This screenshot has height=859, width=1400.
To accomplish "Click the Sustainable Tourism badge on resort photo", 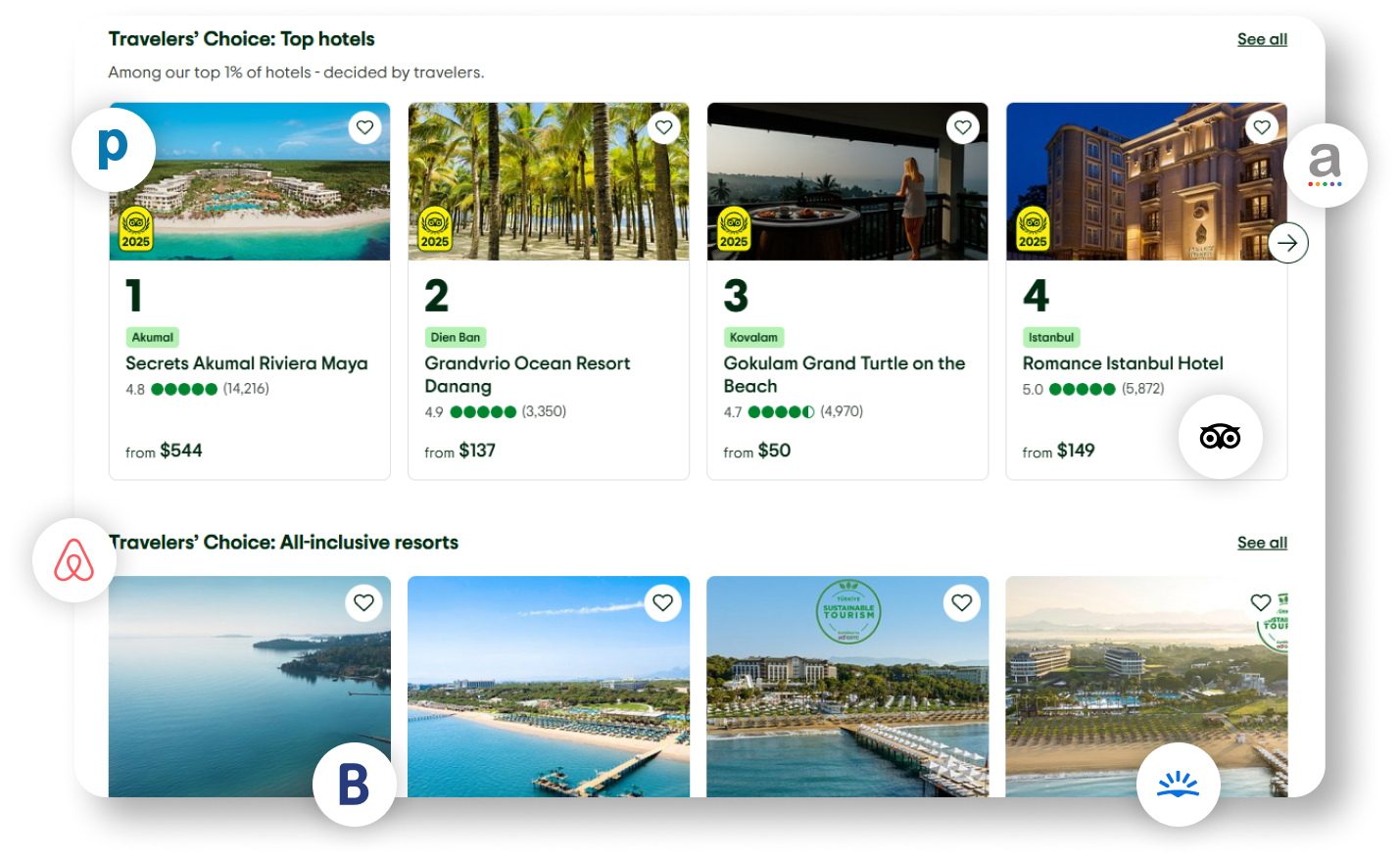I will pos(848,612).
